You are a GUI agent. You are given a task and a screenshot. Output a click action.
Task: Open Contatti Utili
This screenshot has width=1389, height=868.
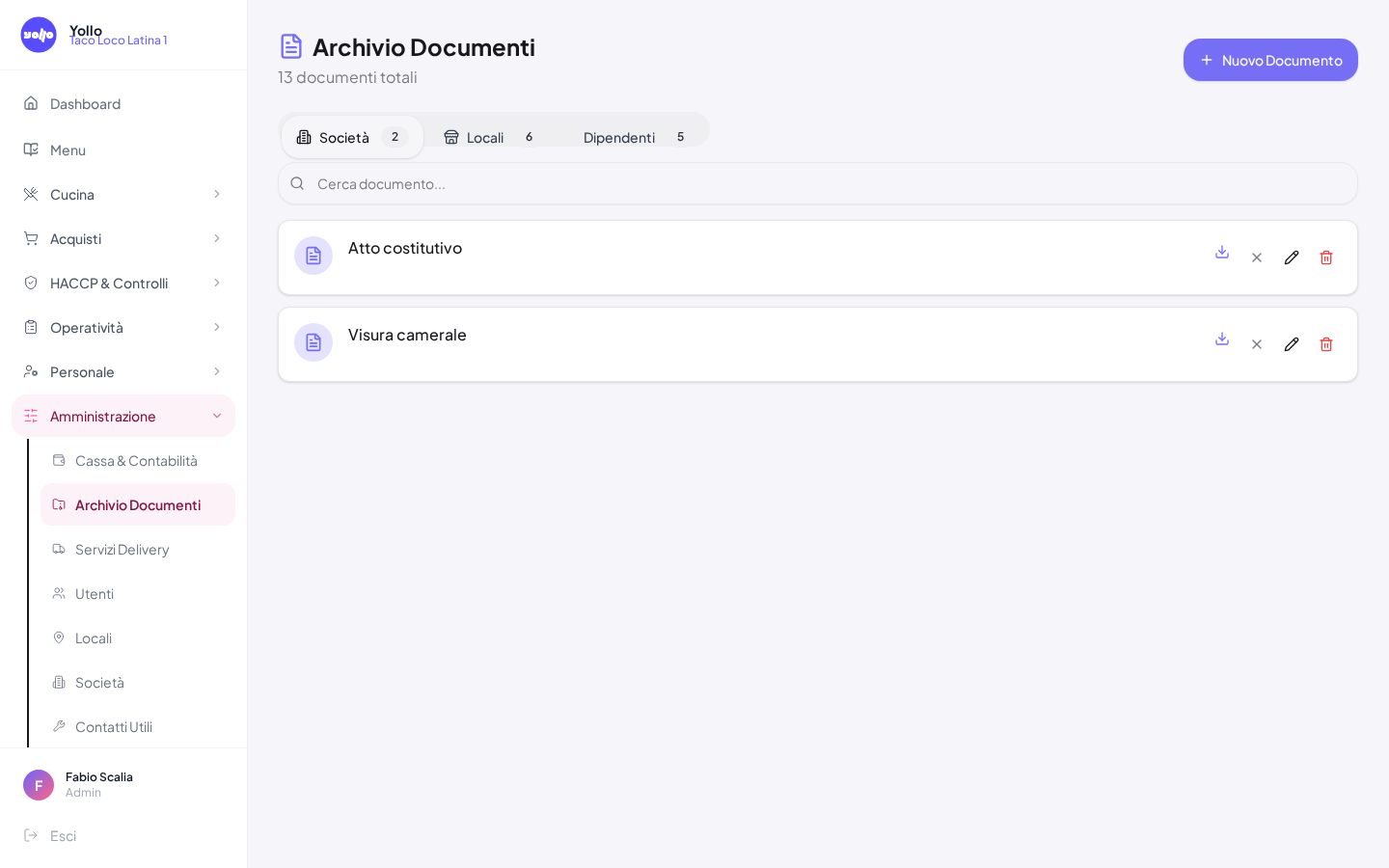point(138,726)
